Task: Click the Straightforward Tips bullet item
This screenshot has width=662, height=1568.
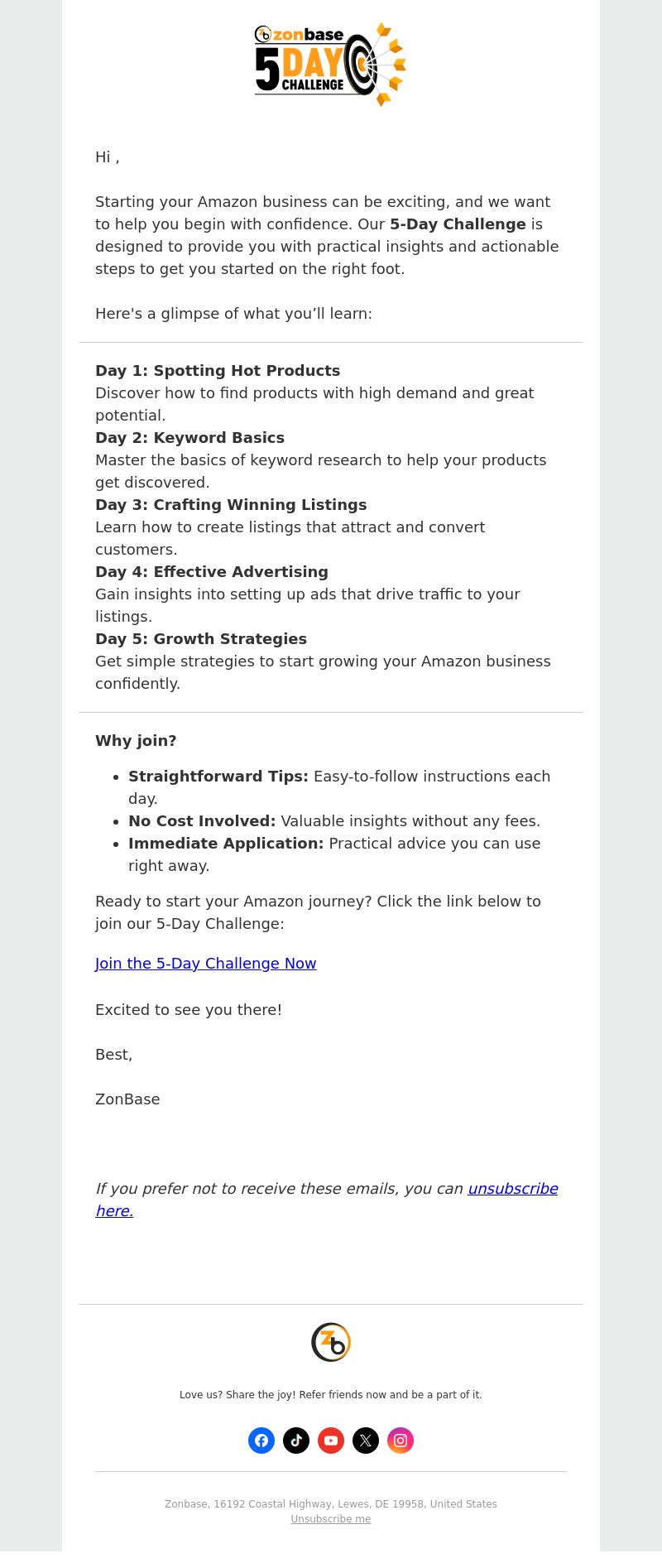Action: [339, 787]
